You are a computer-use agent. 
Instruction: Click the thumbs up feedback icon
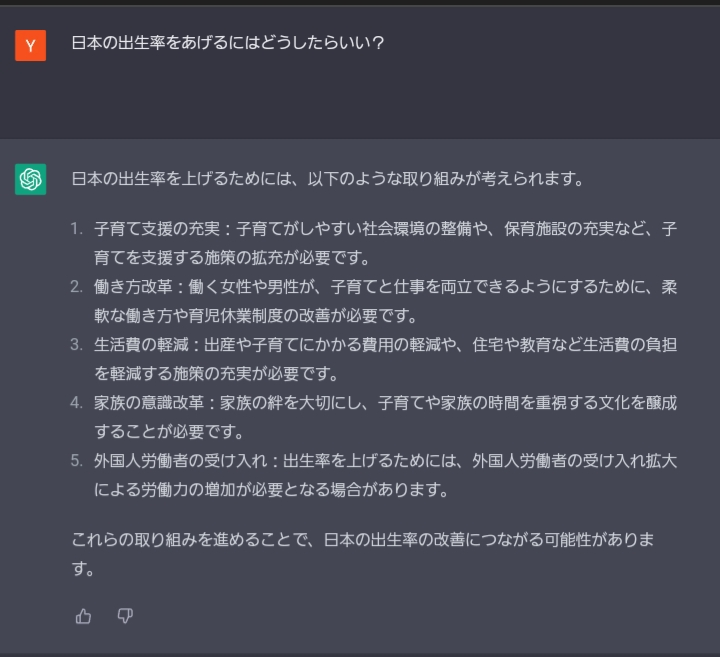tap(83, 616)
